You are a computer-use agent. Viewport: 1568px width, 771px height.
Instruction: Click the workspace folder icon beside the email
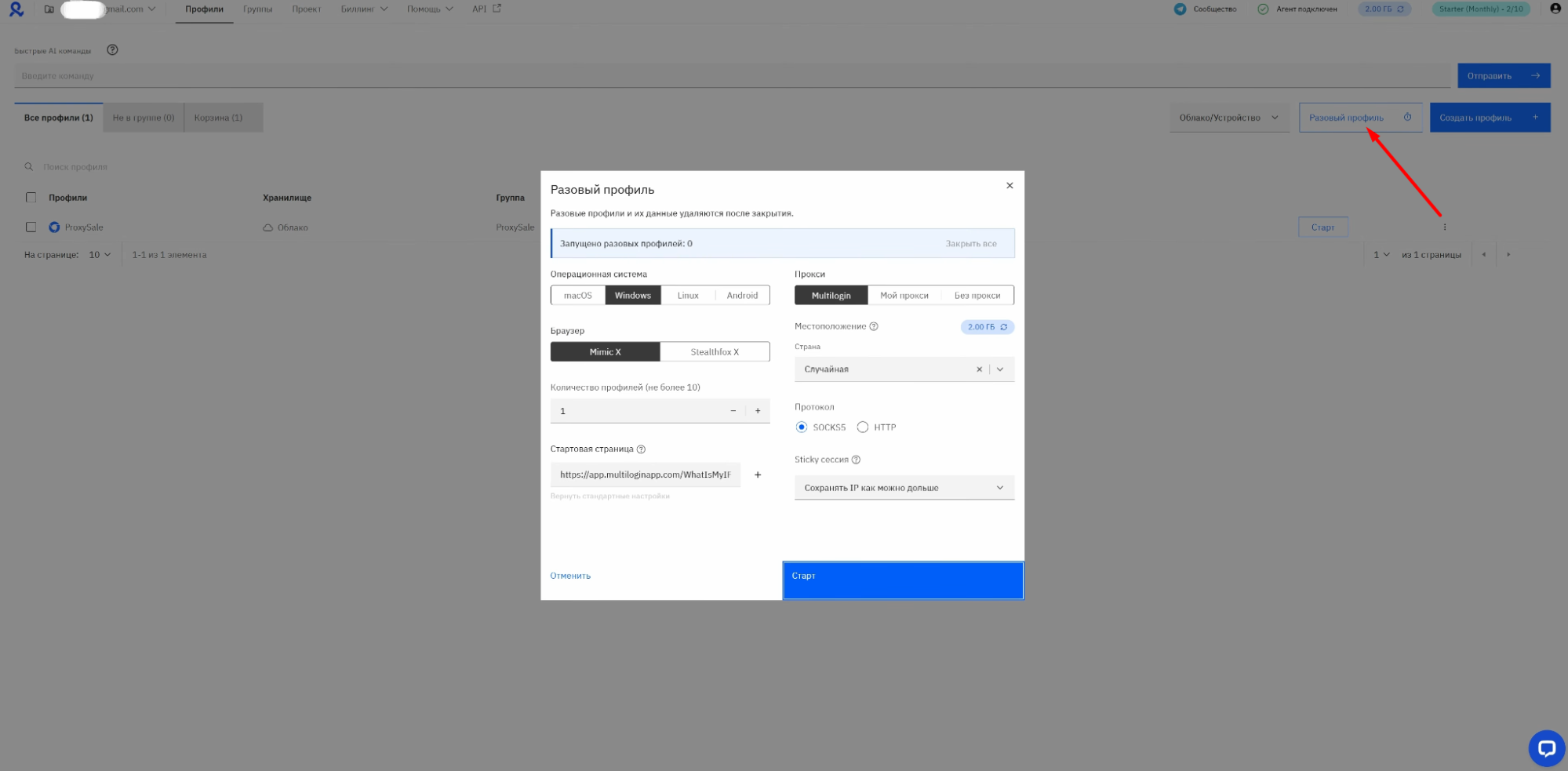coord(49,9)
